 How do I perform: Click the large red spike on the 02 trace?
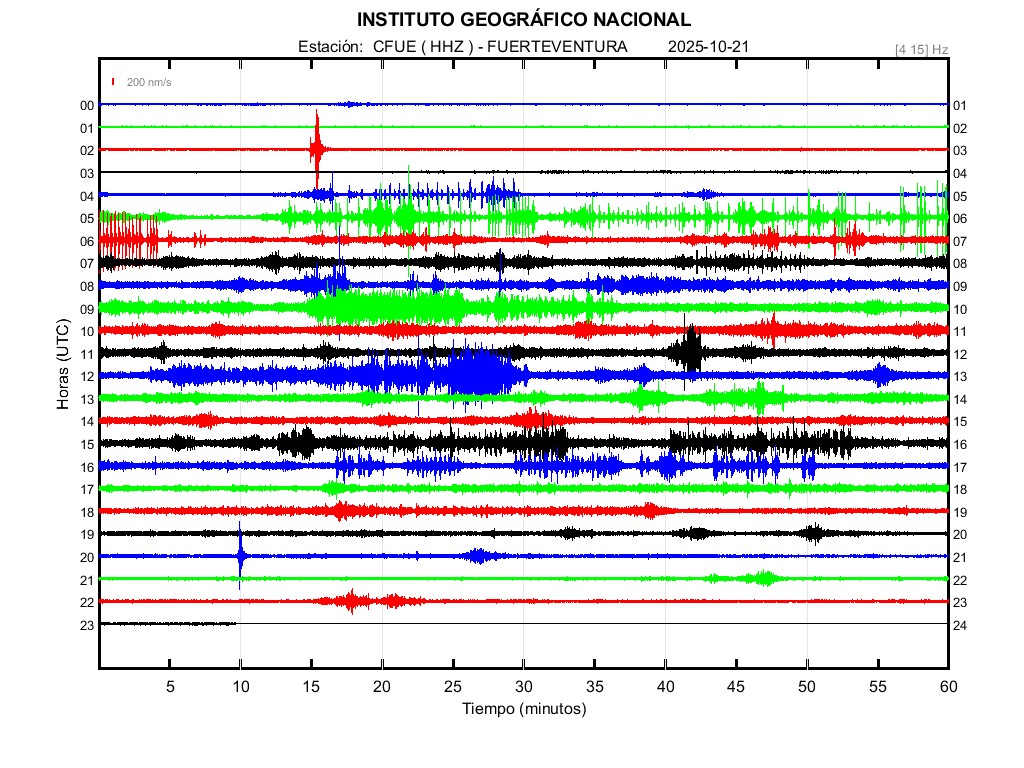pyautogui.click(x=317, y=149)
